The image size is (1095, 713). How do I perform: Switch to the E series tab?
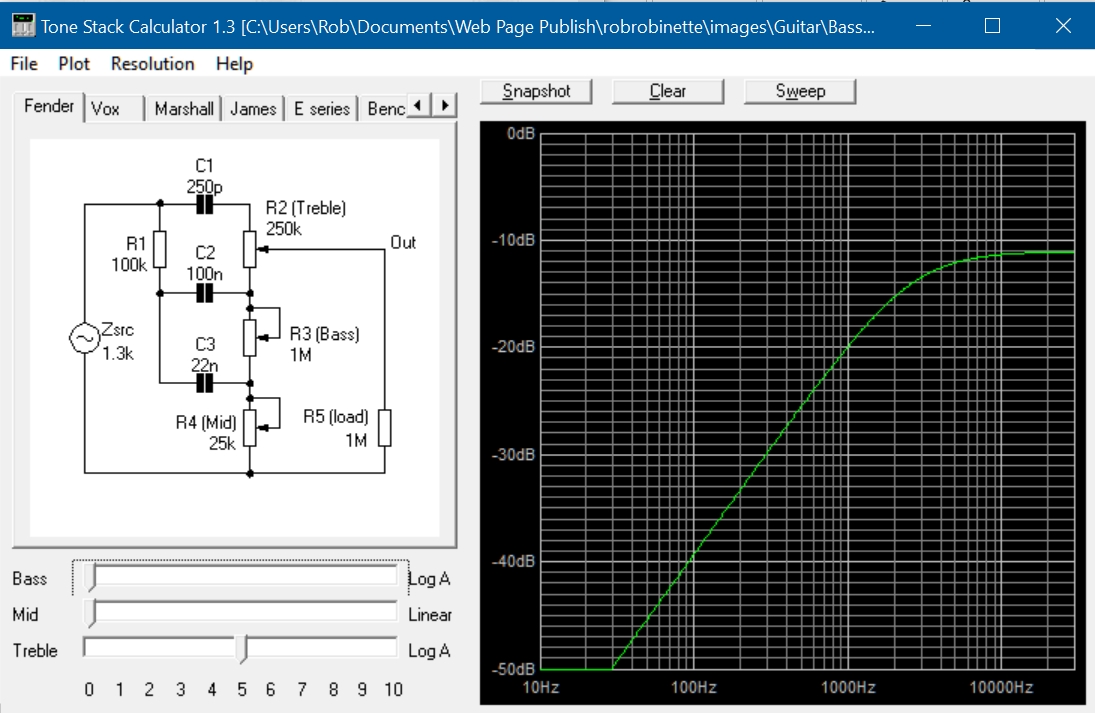321,109
